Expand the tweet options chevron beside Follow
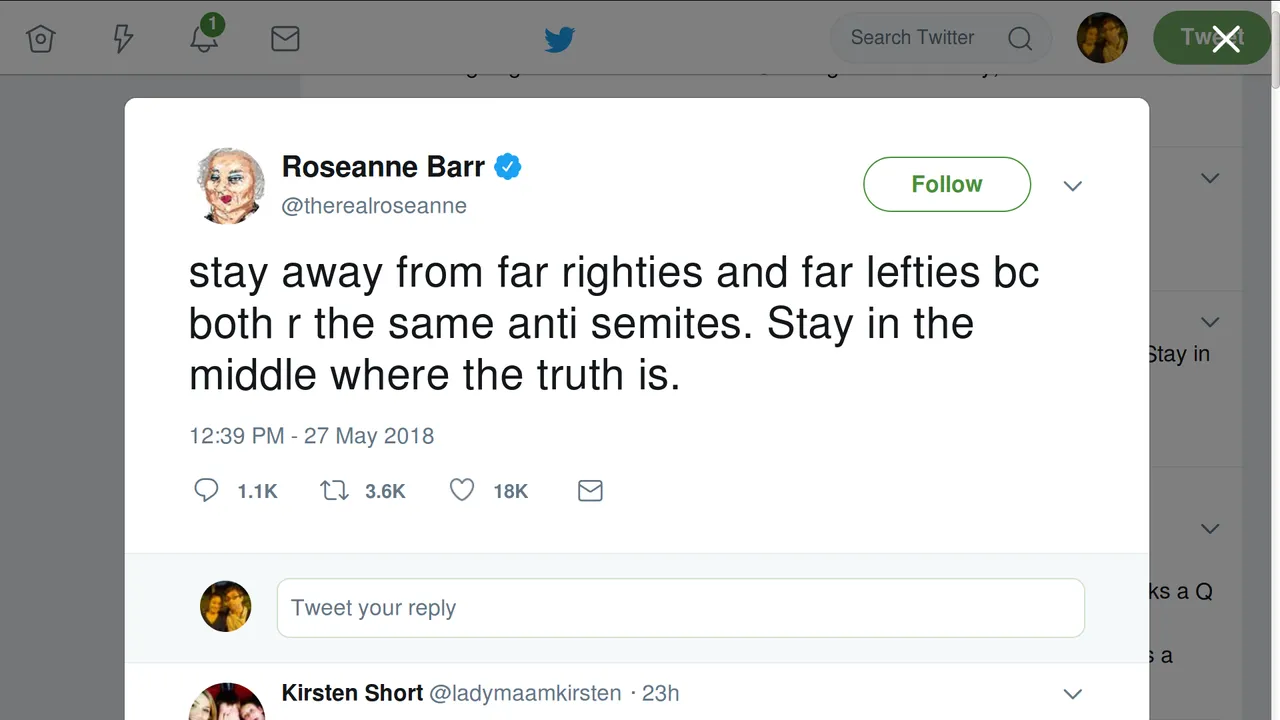The height and width of the screenshot is (720, 1280). 1073,186
